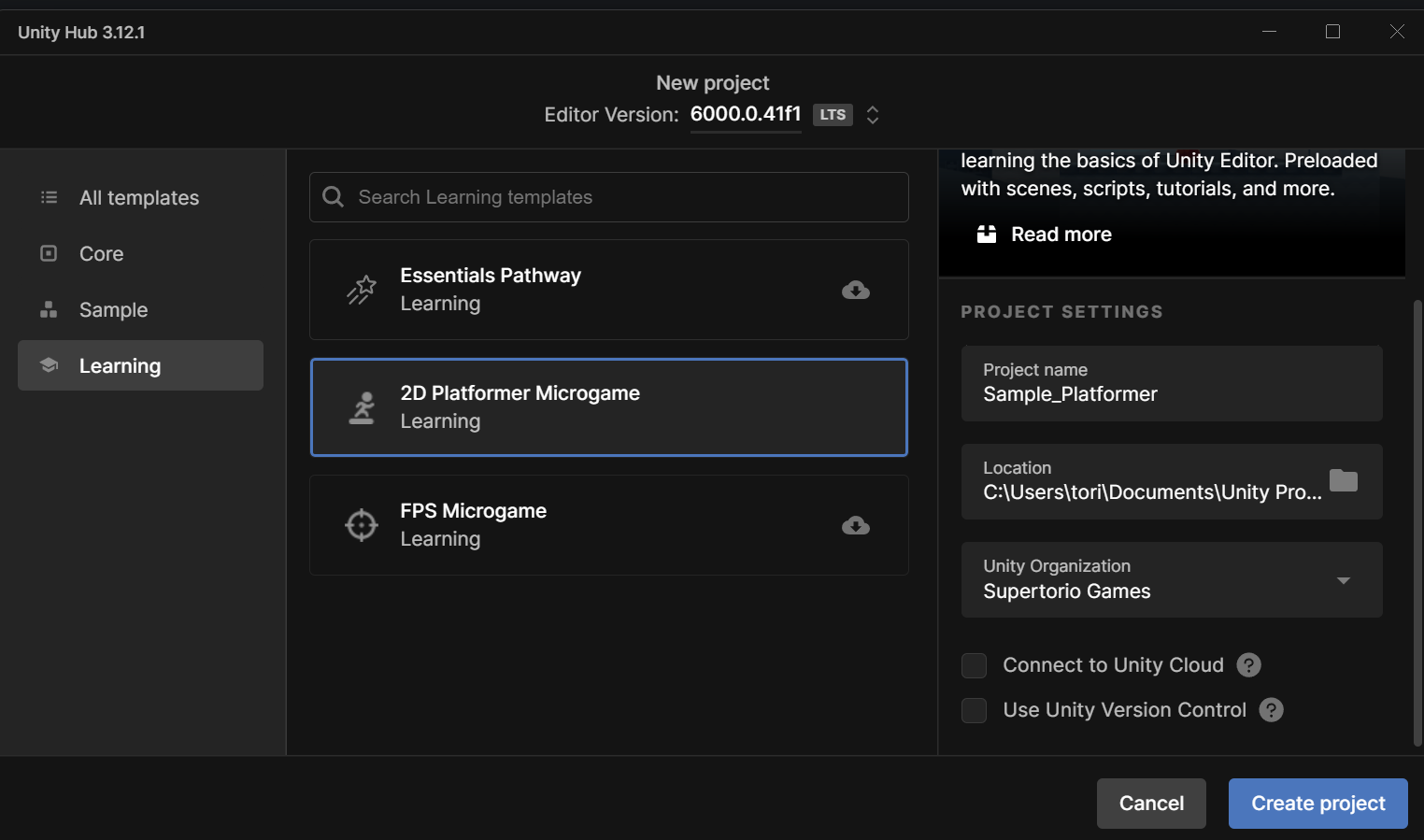This screenshot has height=840, width=1424.
Task: Click Use Unity Version Control label
Action: [x=1124, y=710]
